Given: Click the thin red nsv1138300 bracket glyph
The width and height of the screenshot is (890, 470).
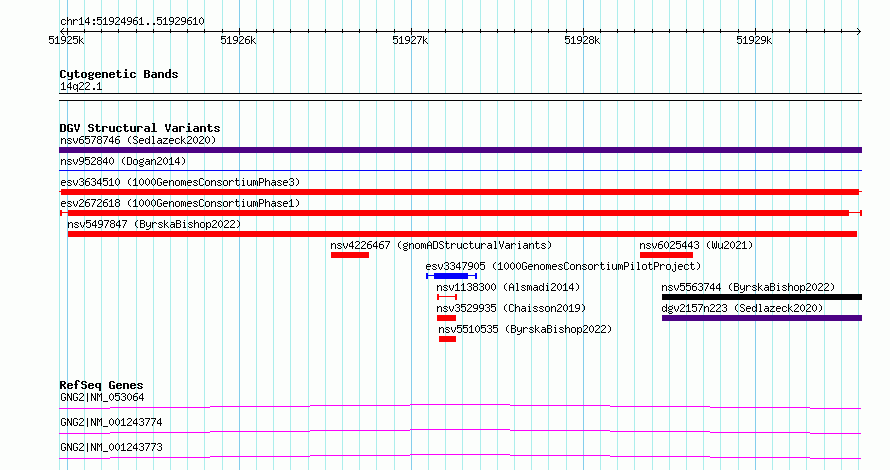Looking at the screenshot, I should pyautogui.click(x=447, y=297).
